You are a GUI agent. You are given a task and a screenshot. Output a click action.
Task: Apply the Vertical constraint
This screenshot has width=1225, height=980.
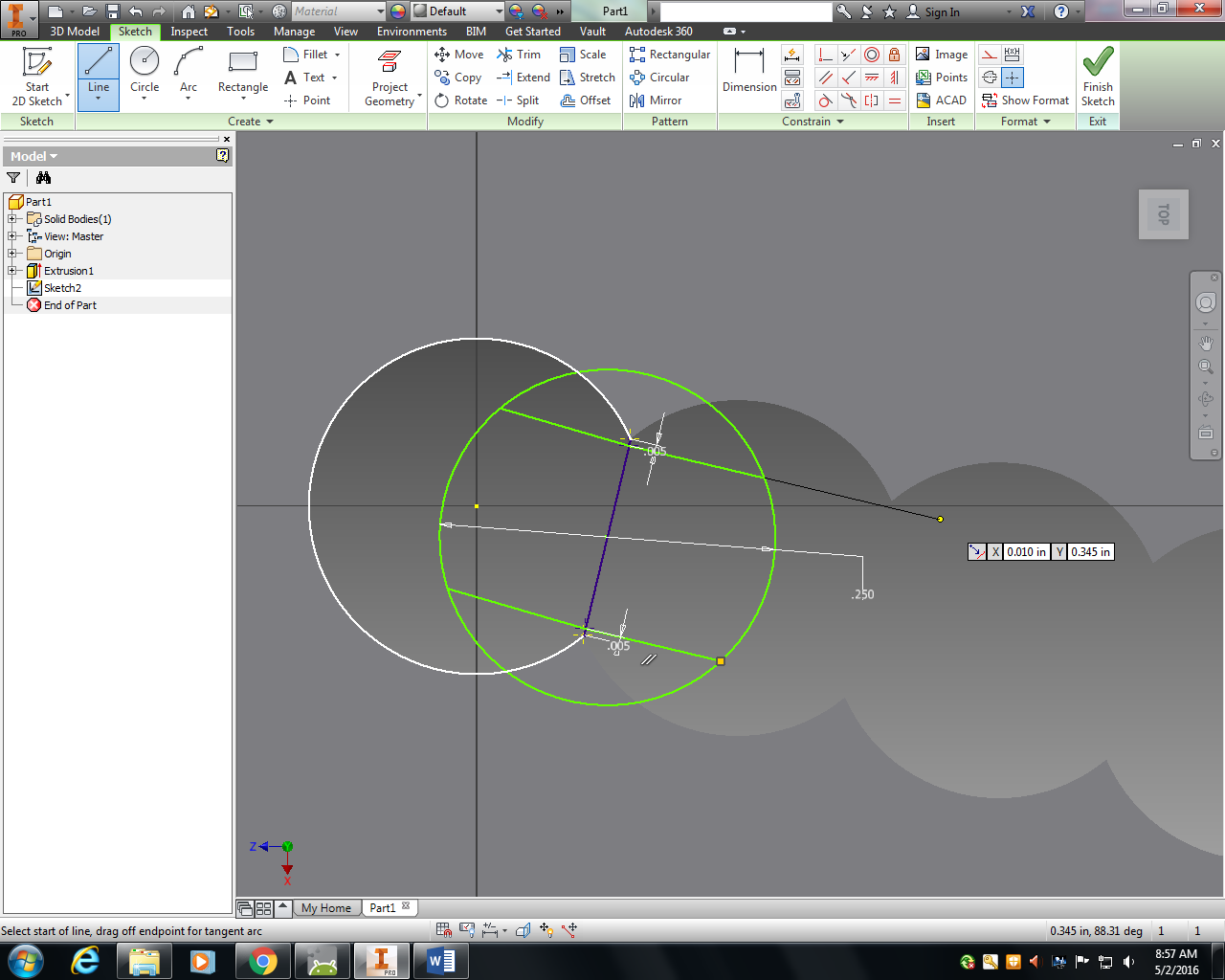tap(895, 78)
